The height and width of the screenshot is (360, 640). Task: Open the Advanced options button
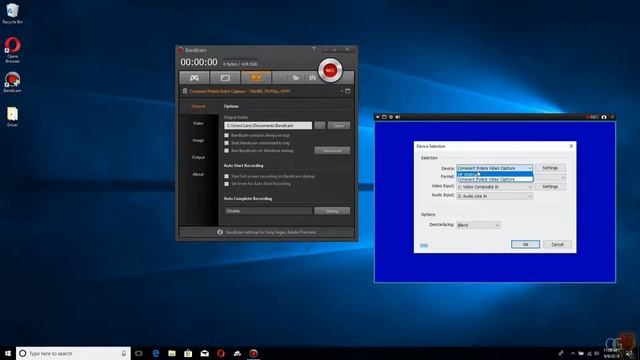tap(332, 151)
